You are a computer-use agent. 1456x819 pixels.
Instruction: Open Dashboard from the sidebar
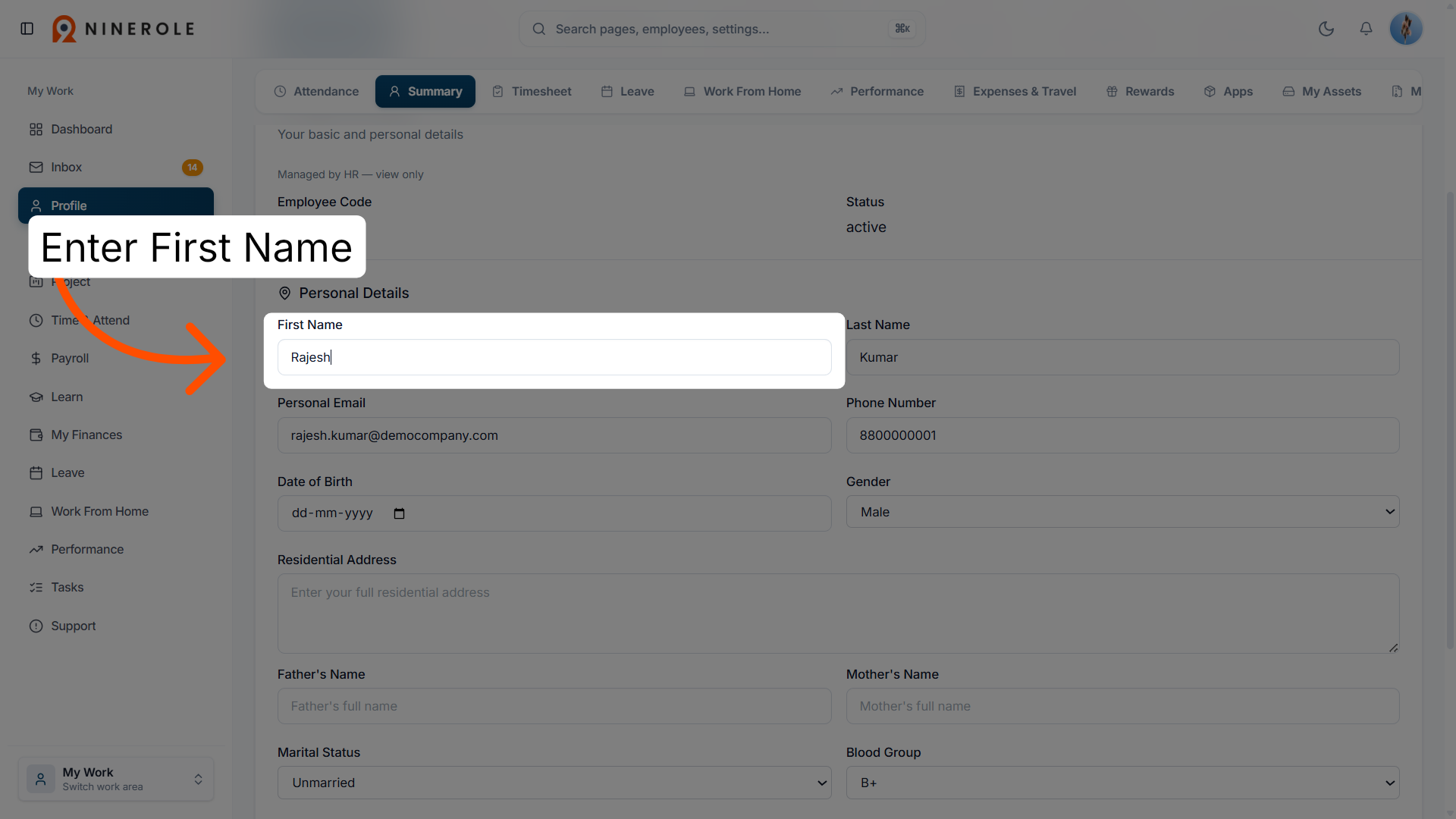116,130
